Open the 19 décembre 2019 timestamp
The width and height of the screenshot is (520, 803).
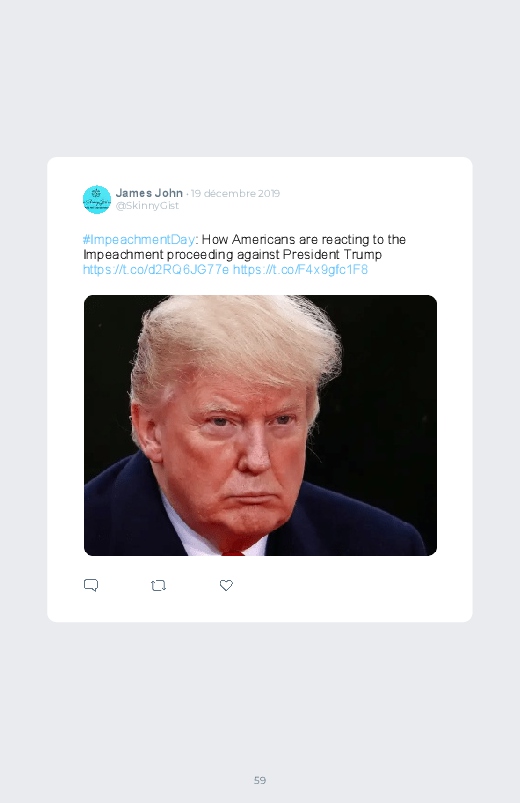click(x=235, y=194)
